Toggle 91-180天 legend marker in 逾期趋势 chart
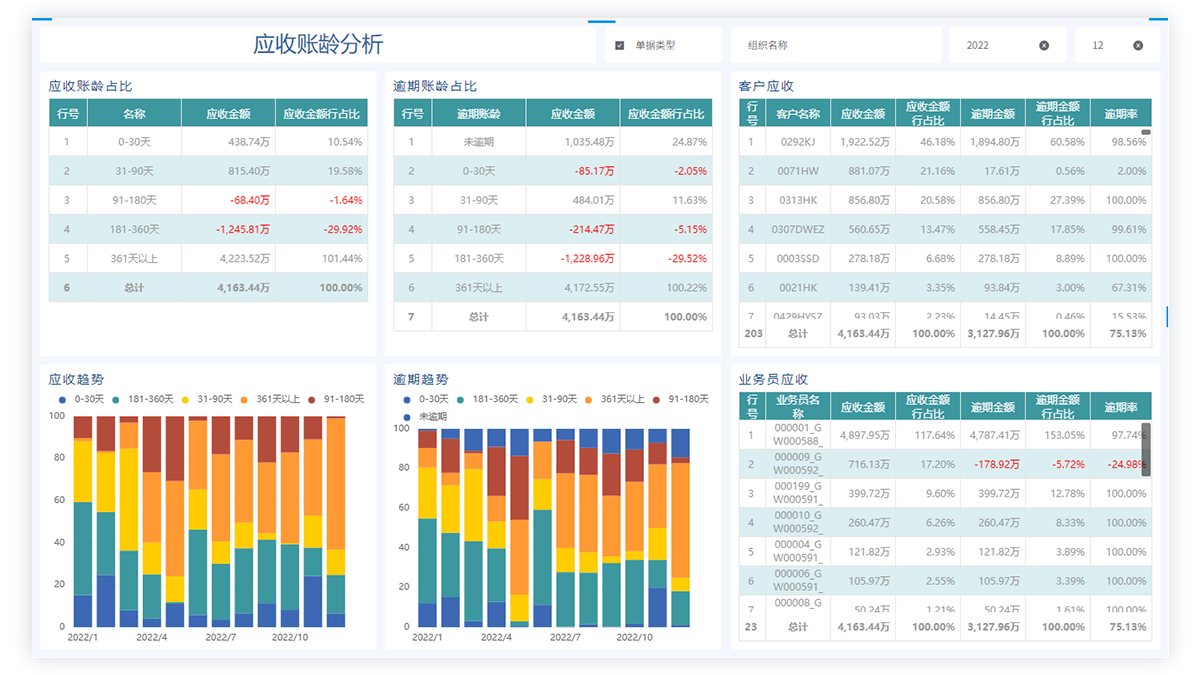This screenshot has width=1200, height=675. pos(656,399)
